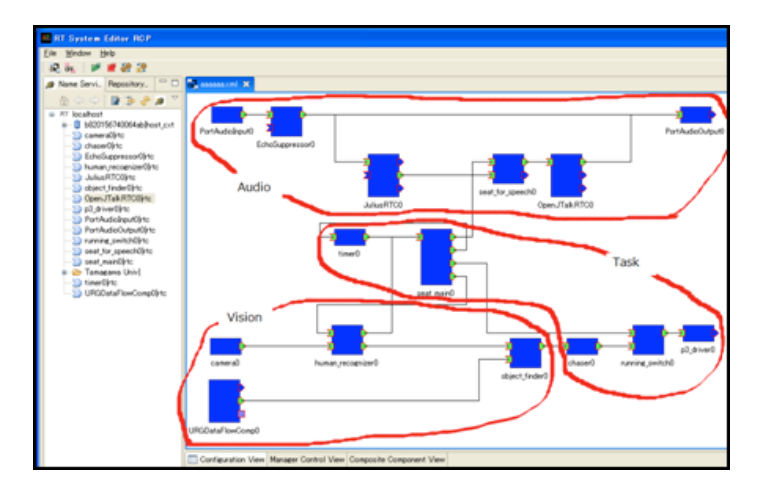Select the human_recognizer0 component block
This screenshot has width=759, height=492.
(x=347, y=340)
